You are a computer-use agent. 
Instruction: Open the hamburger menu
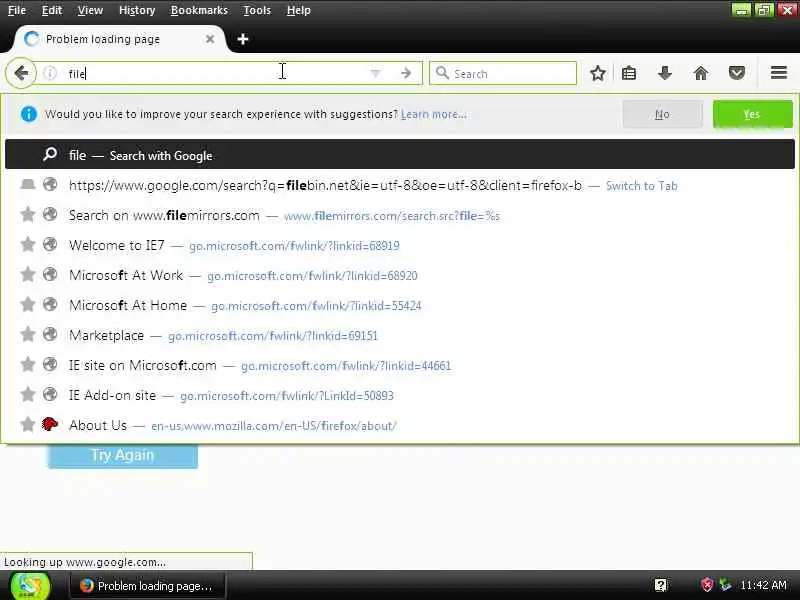point(779,73)
